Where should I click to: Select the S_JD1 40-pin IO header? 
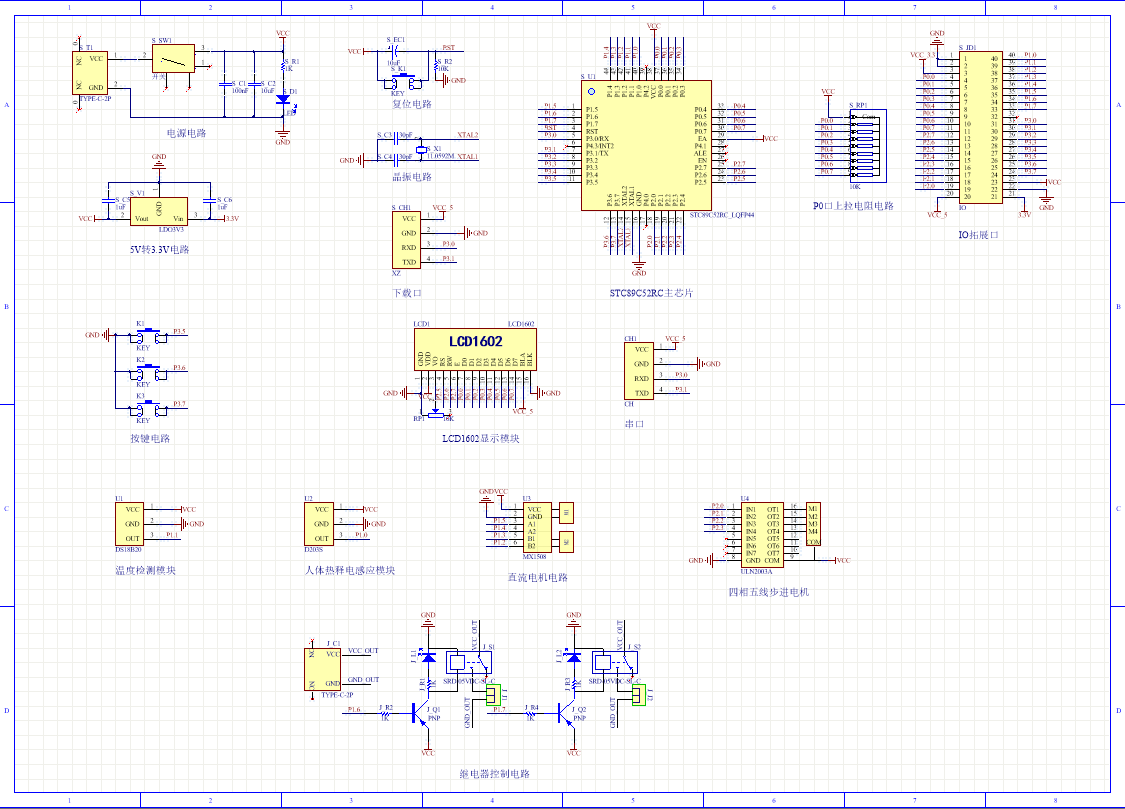click(981, 127)
